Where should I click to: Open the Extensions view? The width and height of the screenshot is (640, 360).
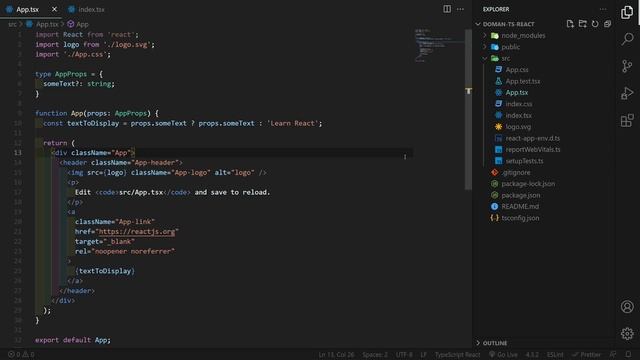point(627,120)
